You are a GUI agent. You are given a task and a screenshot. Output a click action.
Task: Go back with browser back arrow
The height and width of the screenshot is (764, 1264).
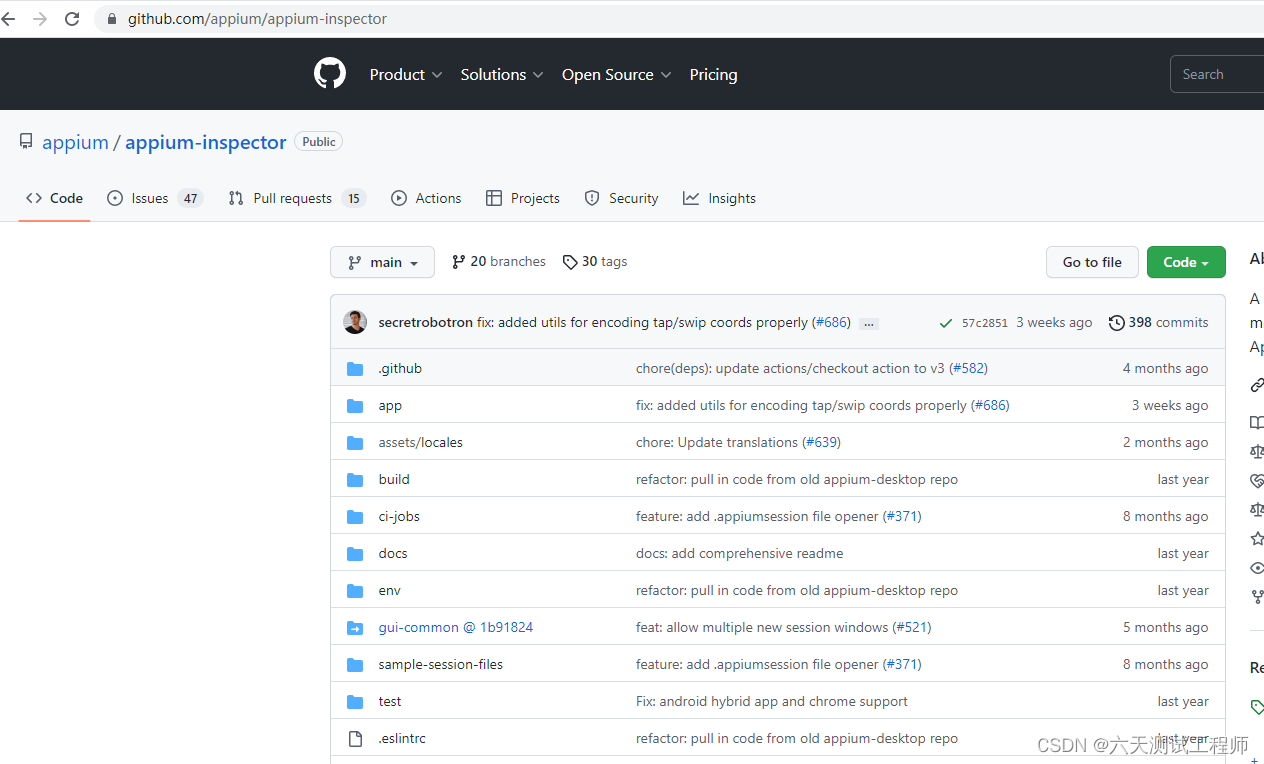pyautogui.click(x=8, y=19)
